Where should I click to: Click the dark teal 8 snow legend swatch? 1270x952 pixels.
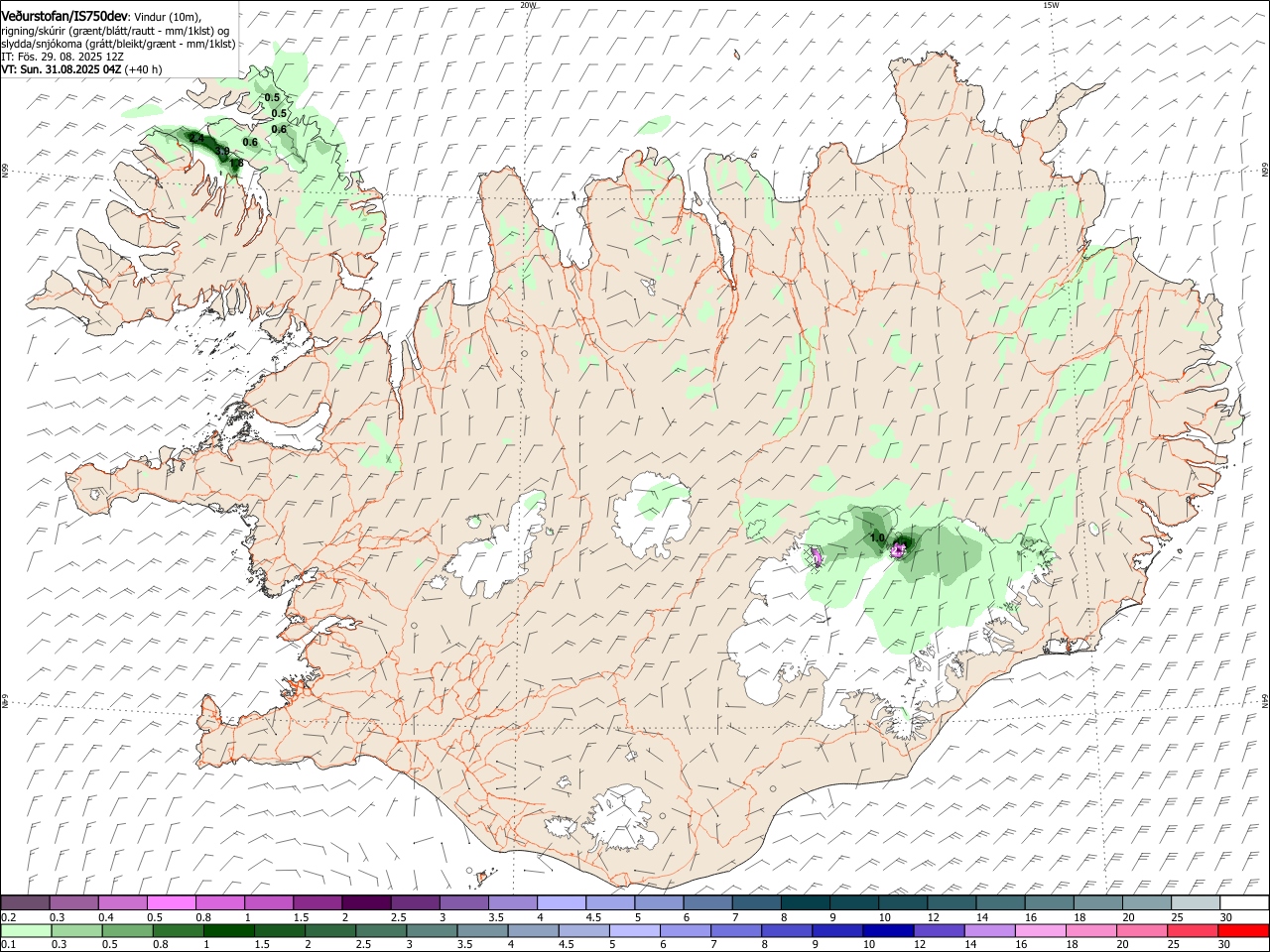(805, 902)
